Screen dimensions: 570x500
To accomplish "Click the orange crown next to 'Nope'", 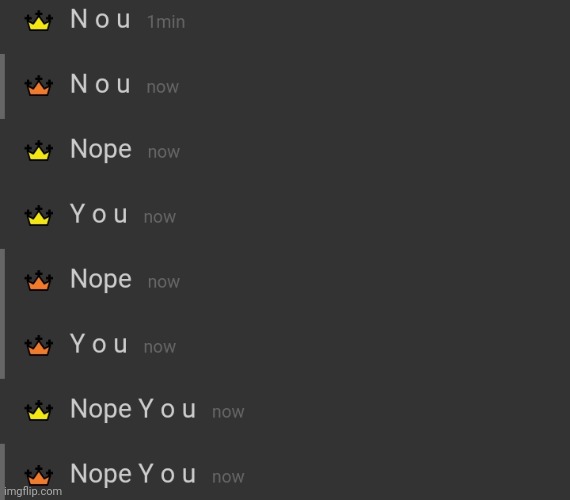I will [39, 281].
